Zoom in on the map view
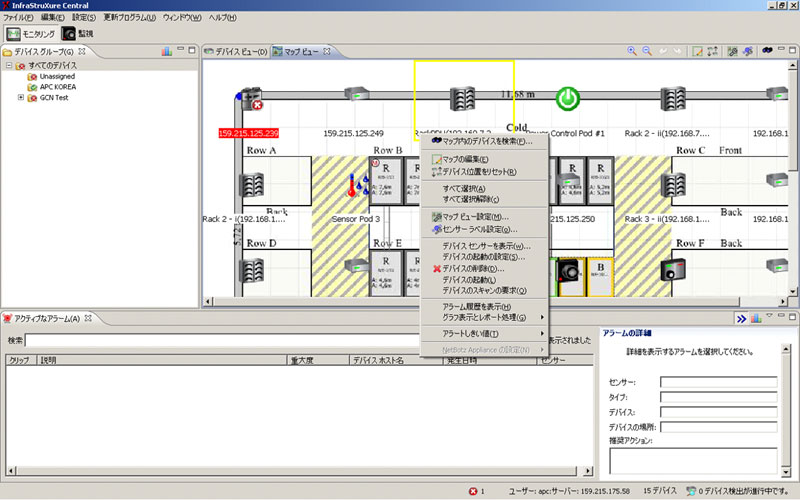This screenshot has width=800, height=500. click(632, 51)
